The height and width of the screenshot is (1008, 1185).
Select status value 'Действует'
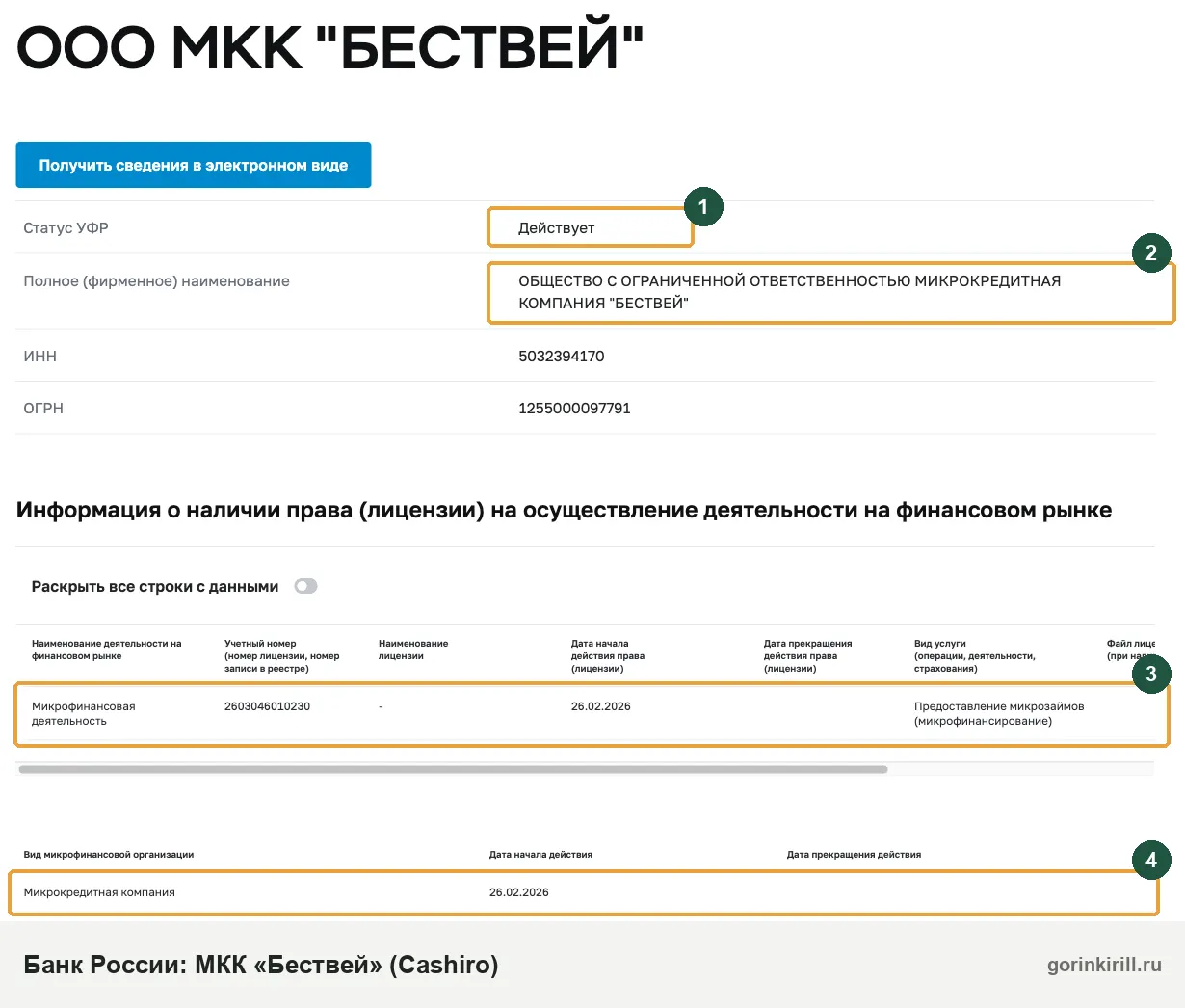pos(556,228)
